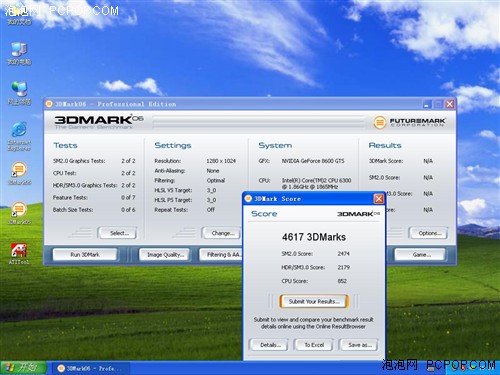Click Submit Your Results button

[314, 301]
